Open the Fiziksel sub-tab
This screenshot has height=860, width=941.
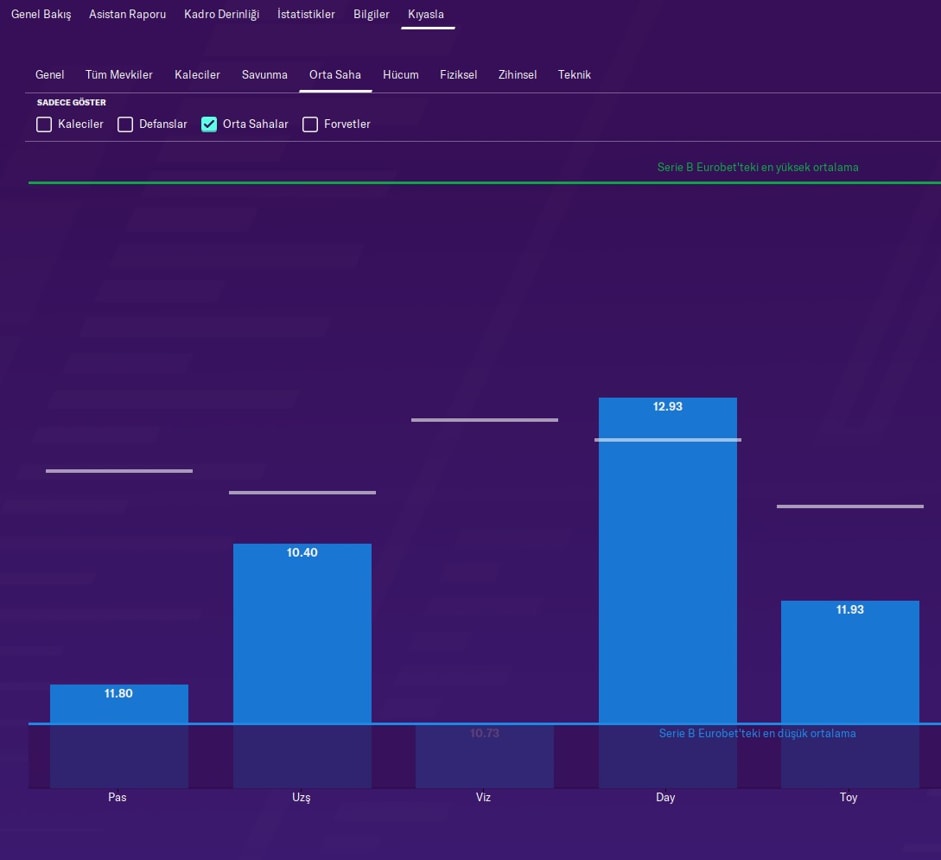point(458,75)
